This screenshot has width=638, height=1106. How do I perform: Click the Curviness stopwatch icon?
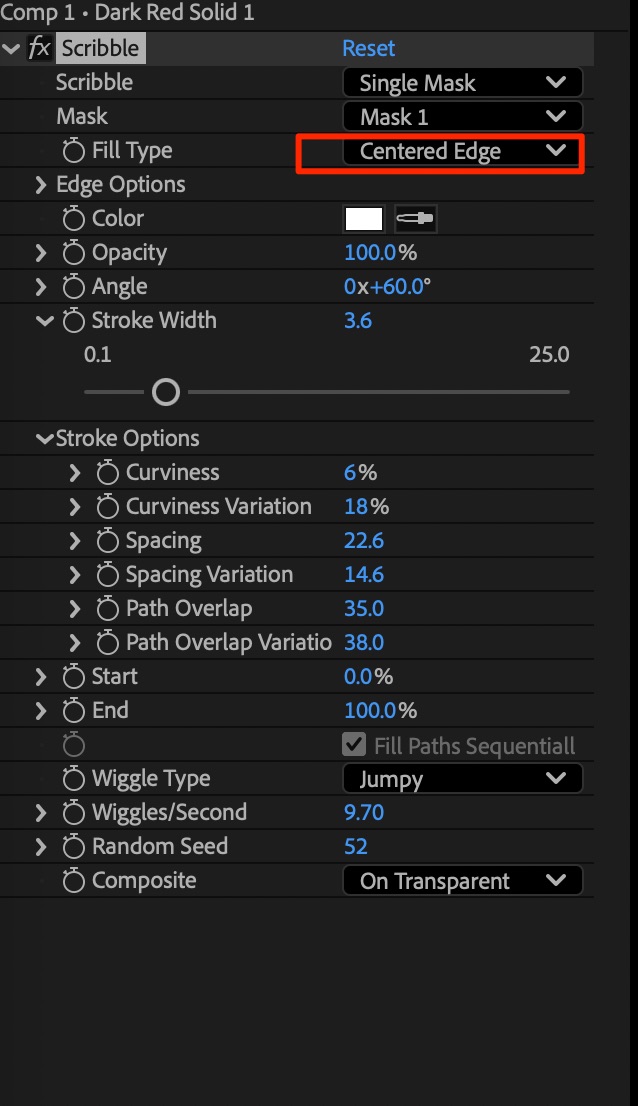click(108, 473)
